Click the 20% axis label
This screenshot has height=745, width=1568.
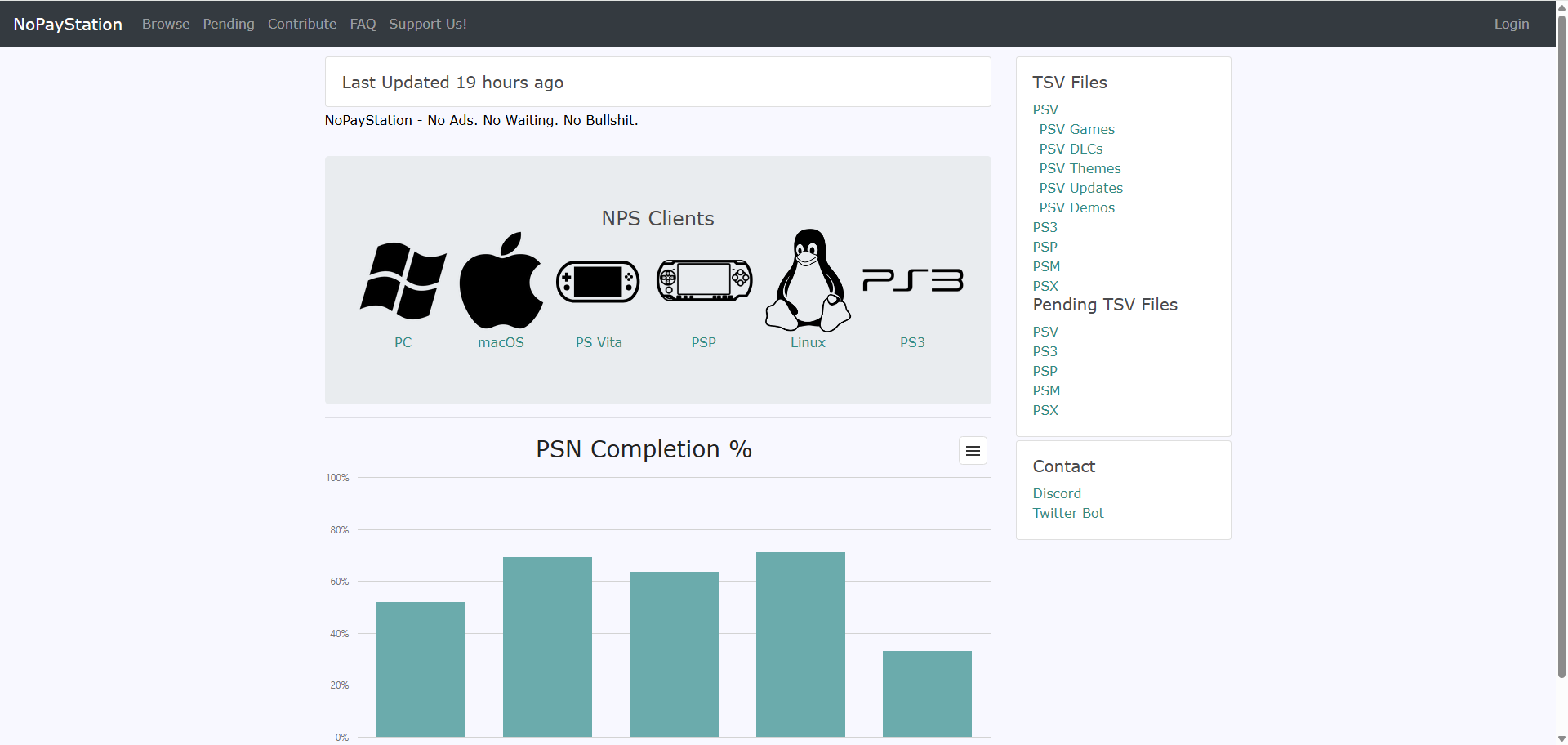(x=340, y=685)
